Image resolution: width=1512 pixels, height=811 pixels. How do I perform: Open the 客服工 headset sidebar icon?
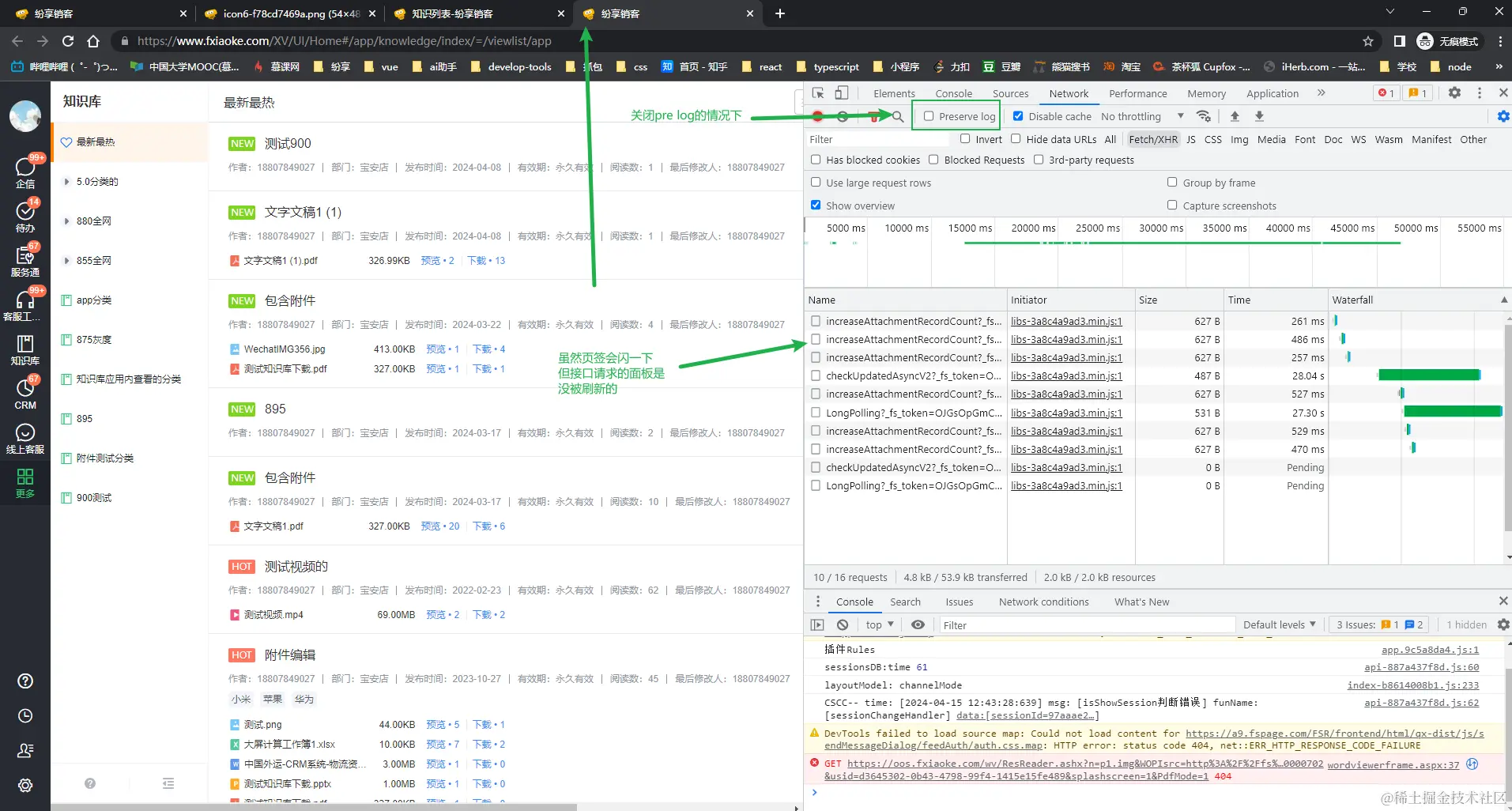coord(25,304)
